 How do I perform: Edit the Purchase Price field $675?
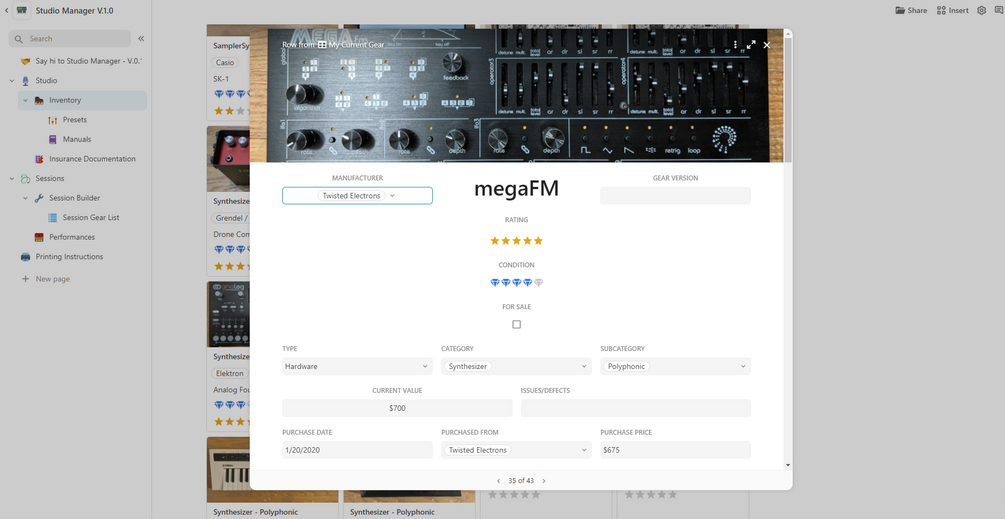676,450
